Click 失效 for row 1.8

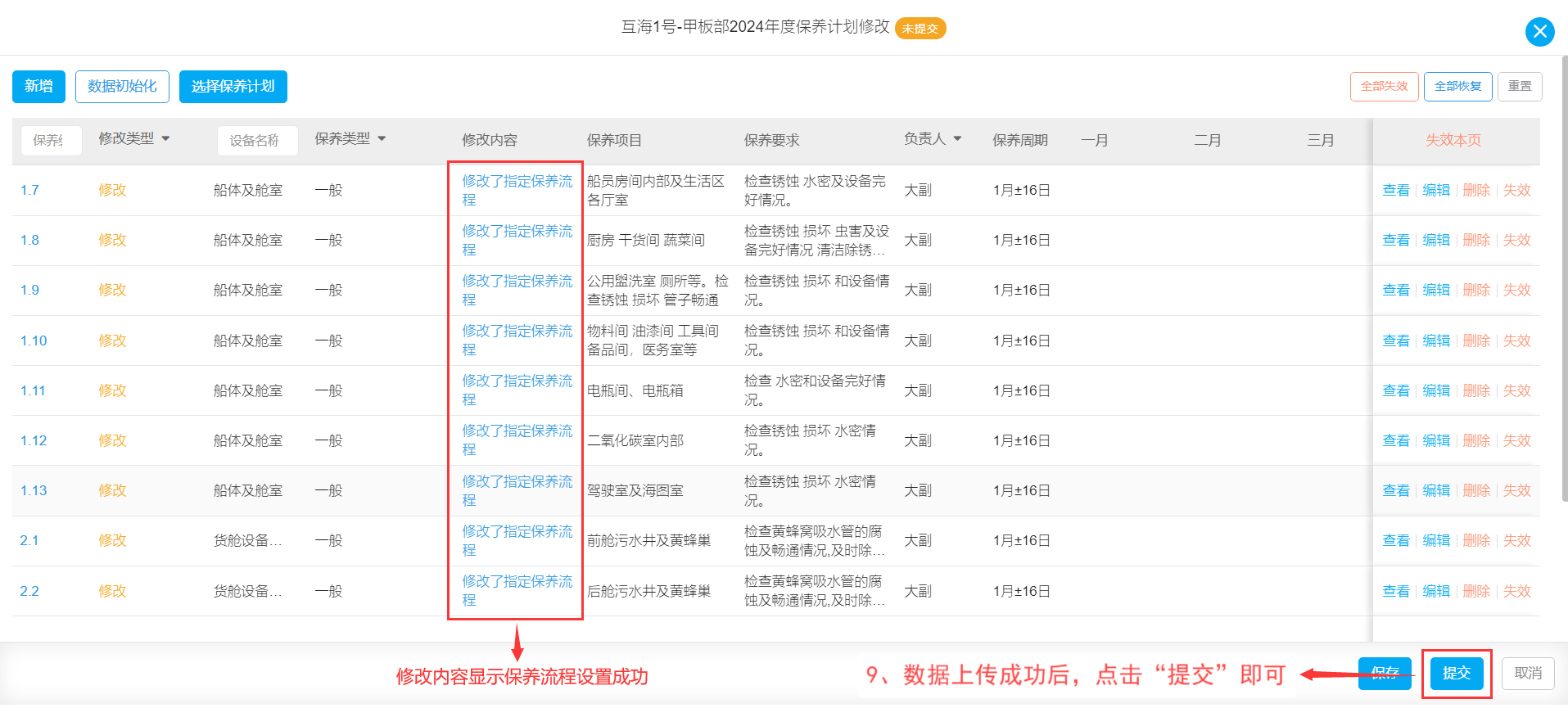pos(1516,240)
